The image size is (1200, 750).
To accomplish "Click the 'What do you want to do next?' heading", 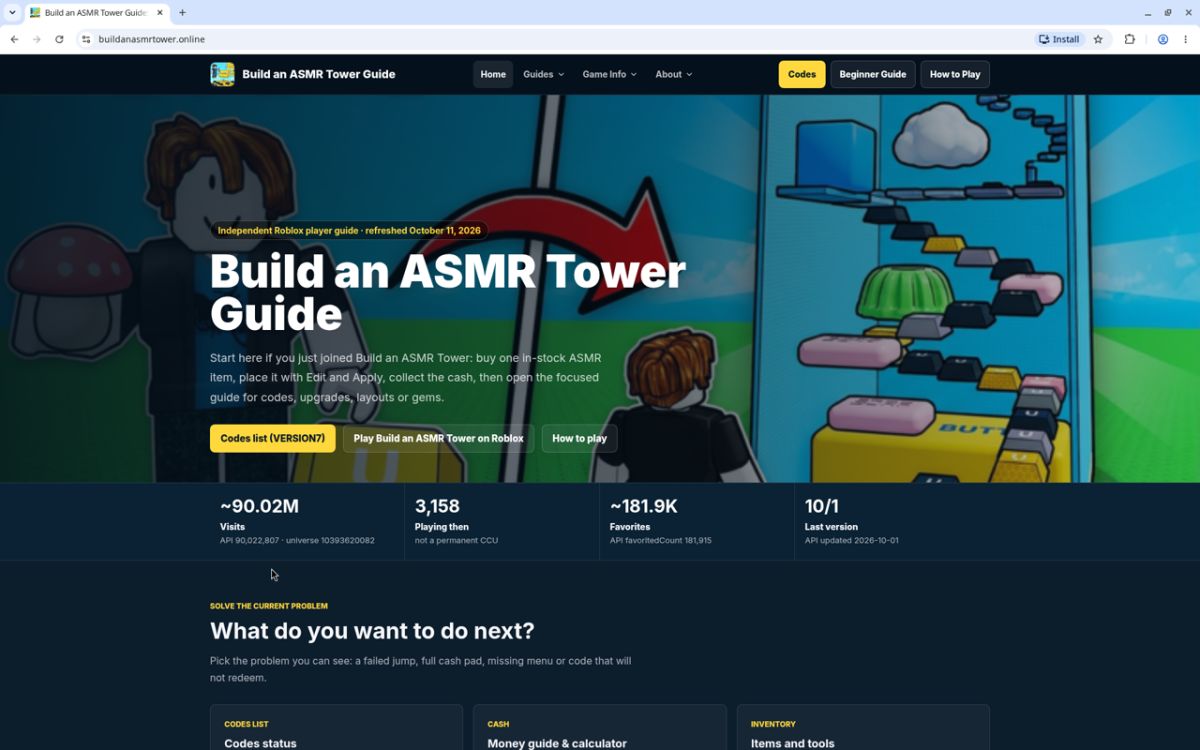I will pos(372,631).
